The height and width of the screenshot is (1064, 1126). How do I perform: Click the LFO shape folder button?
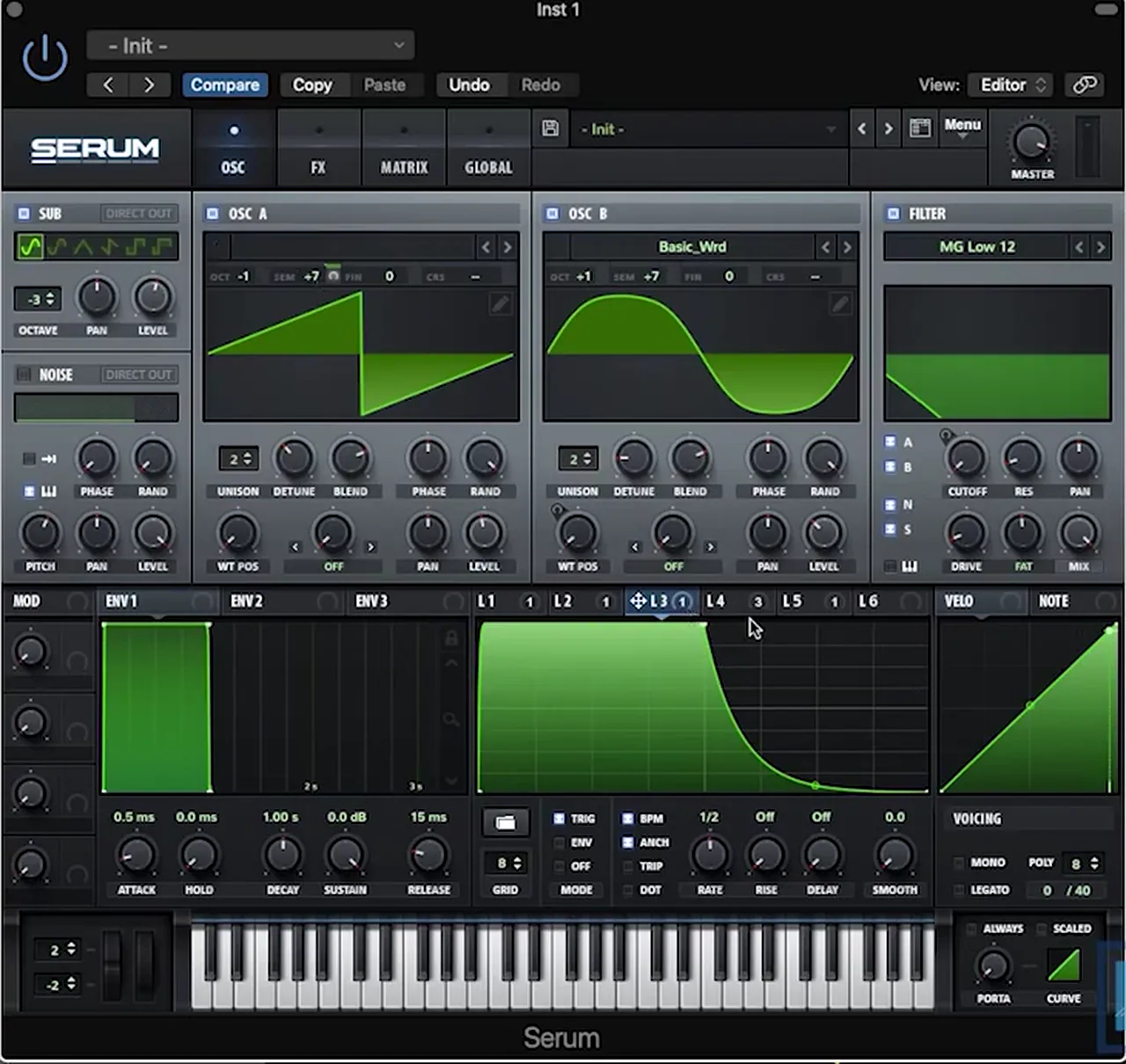505,822
